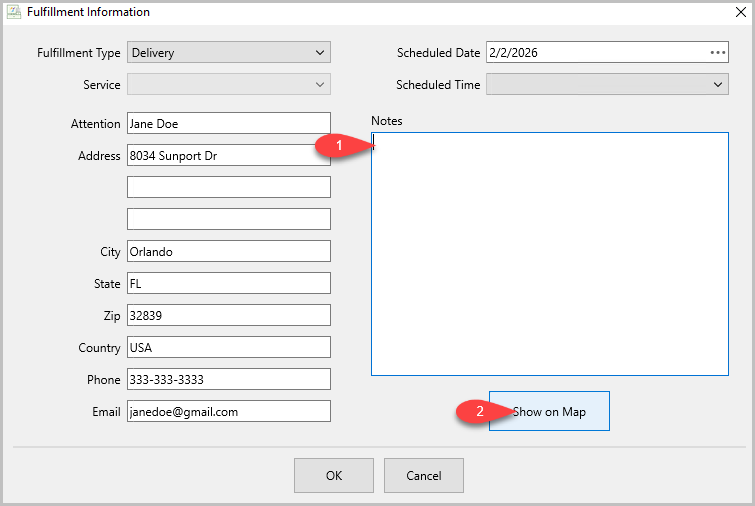
Task: Open the Scheduled Date picker ellipsis button
Action: coord(717,52)
